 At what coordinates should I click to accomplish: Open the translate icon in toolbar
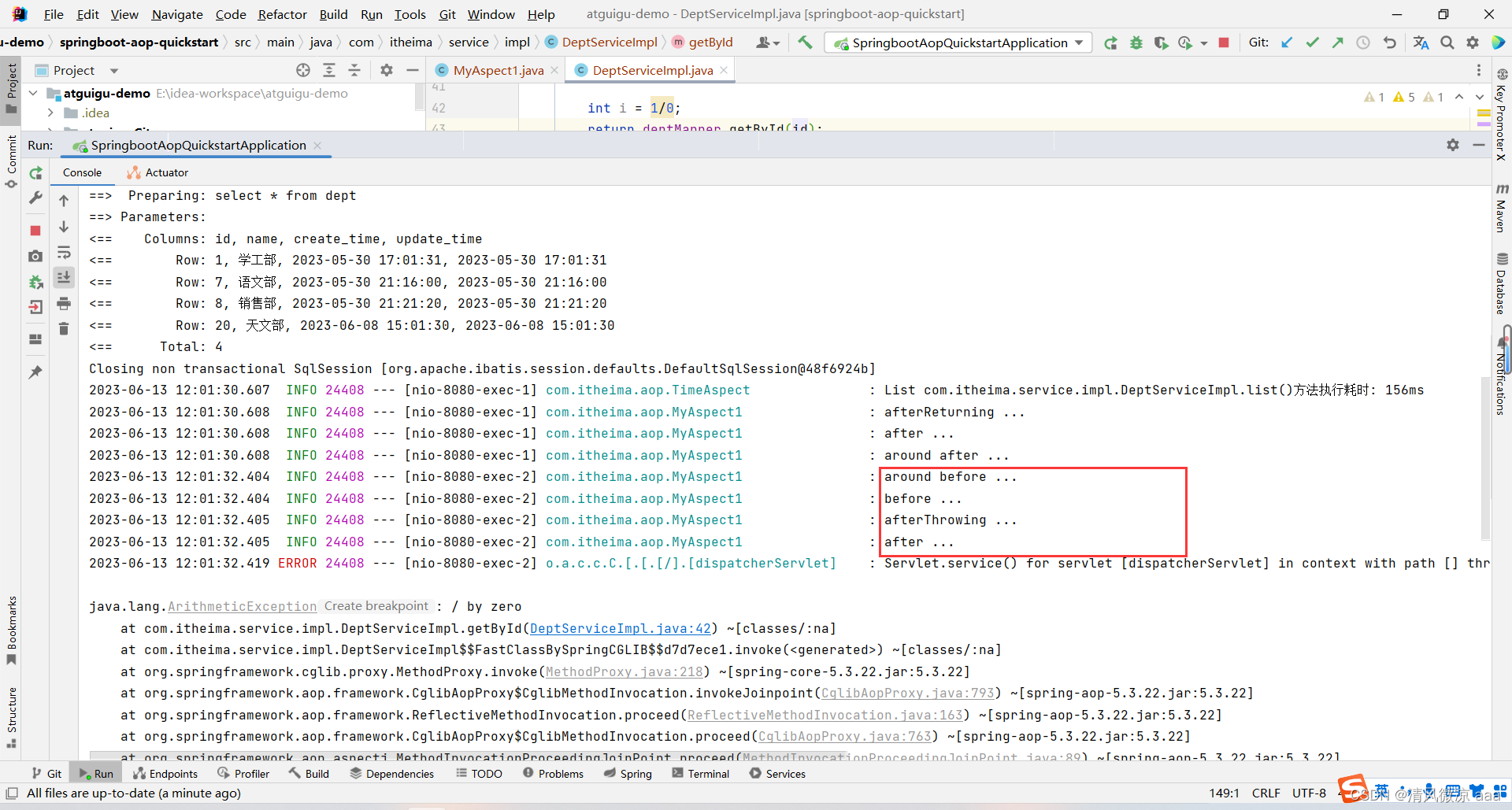coord(1421,43)
